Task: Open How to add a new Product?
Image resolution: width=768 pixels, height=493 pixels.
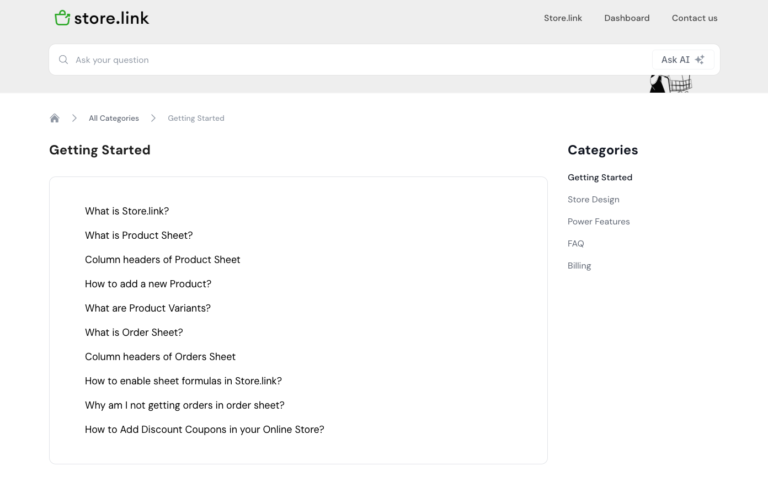Action: (148, 284)
